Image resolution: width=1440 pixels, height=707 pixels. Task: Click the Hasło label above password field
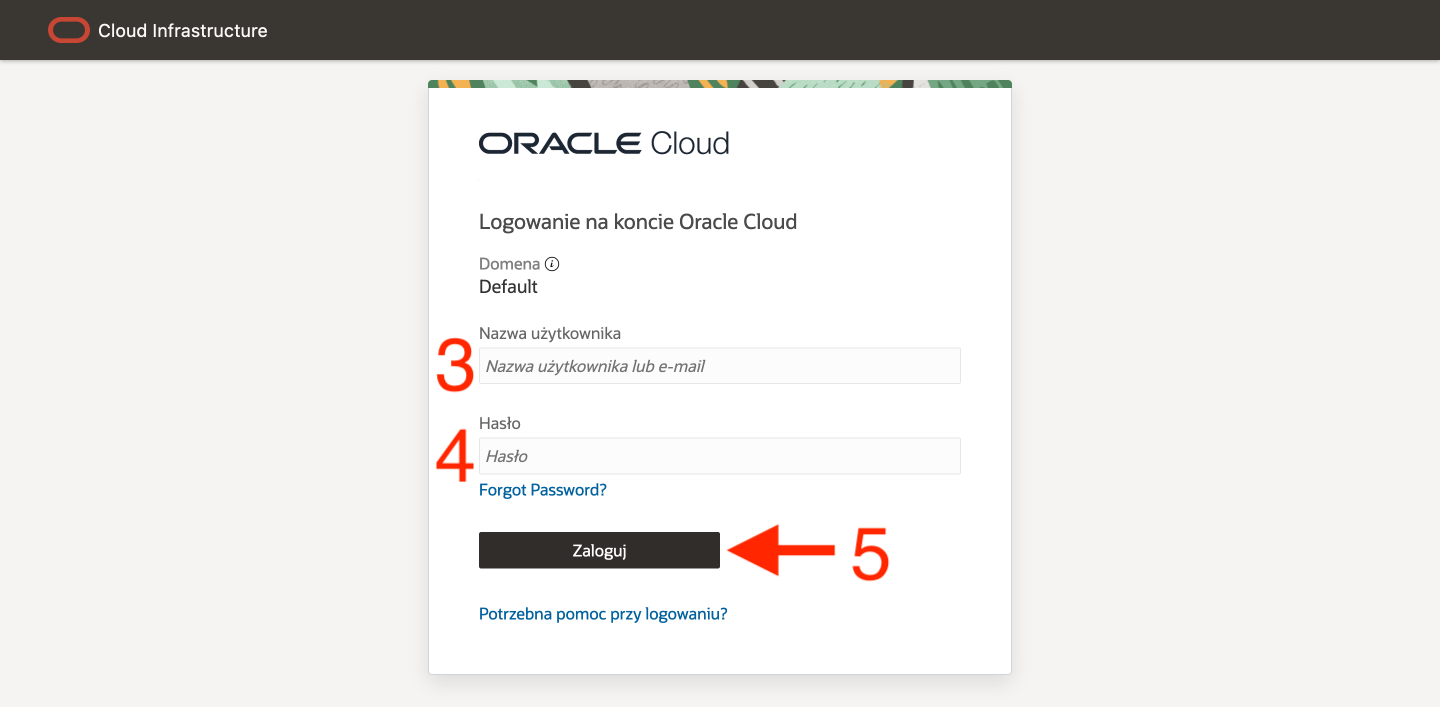pyautogui.click(x=499, y=423)
